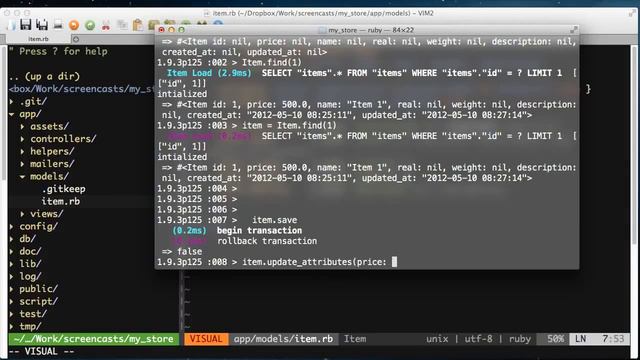Expand the mailers folder arrow
The width and height of the screenshot is (640, 360).
22,164
